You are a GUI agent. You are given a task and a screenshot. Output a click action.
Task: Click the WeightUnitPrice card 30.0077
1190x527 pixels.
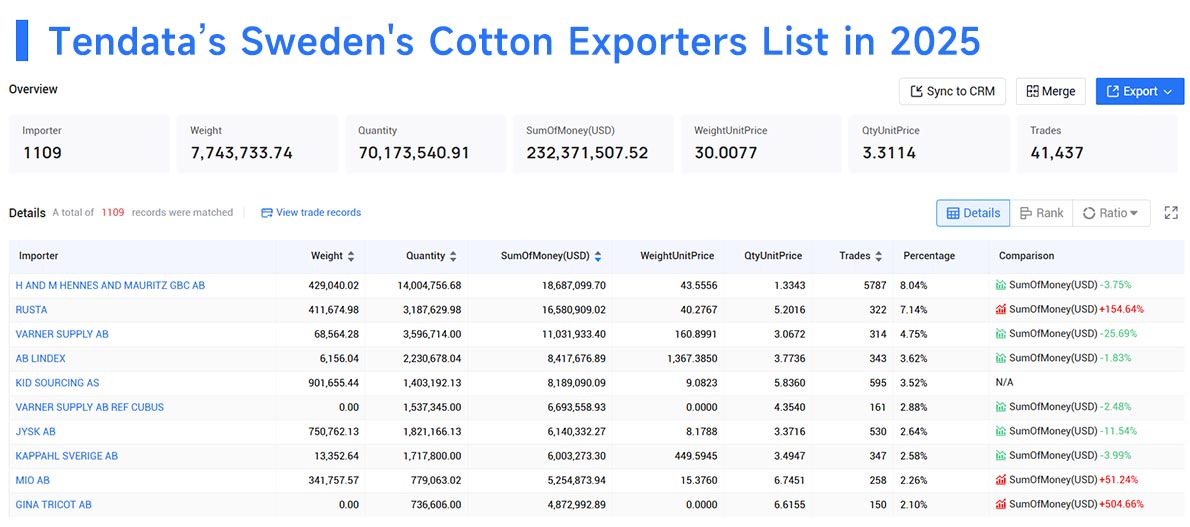coord(761,144)
